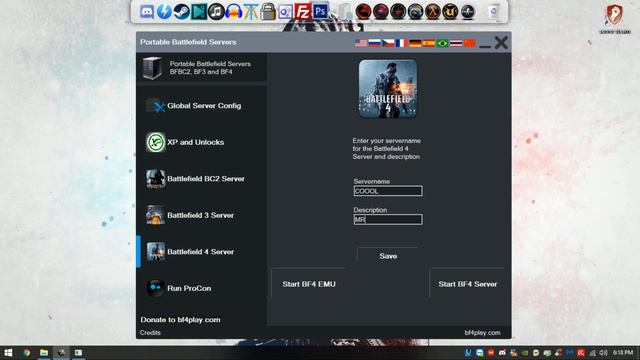Switch language with the German flag
The width and height of the screenshot is (640, 360).
coord(415,43)
